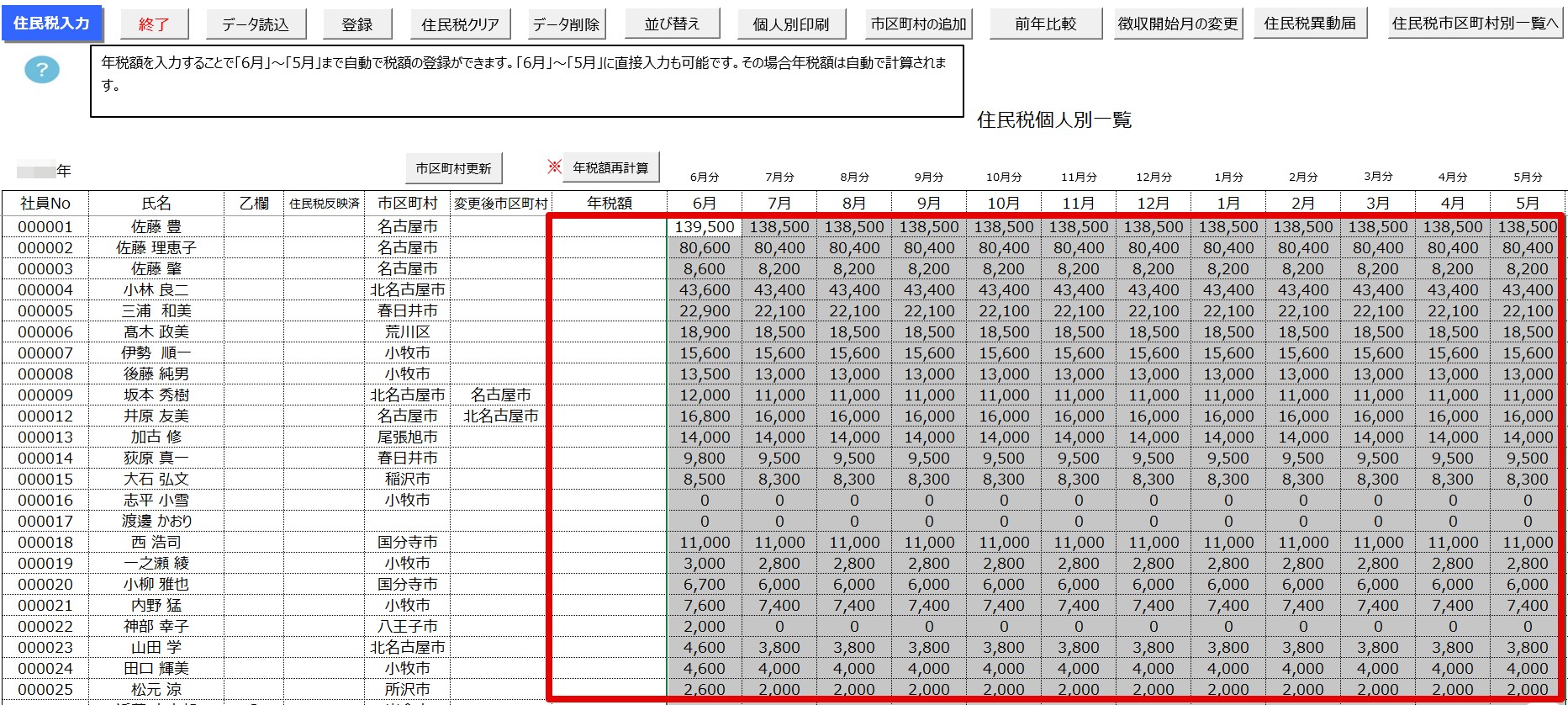Select the name 髙木 政美
Viewport: 1568px width, 705px height.
(156, 332)
